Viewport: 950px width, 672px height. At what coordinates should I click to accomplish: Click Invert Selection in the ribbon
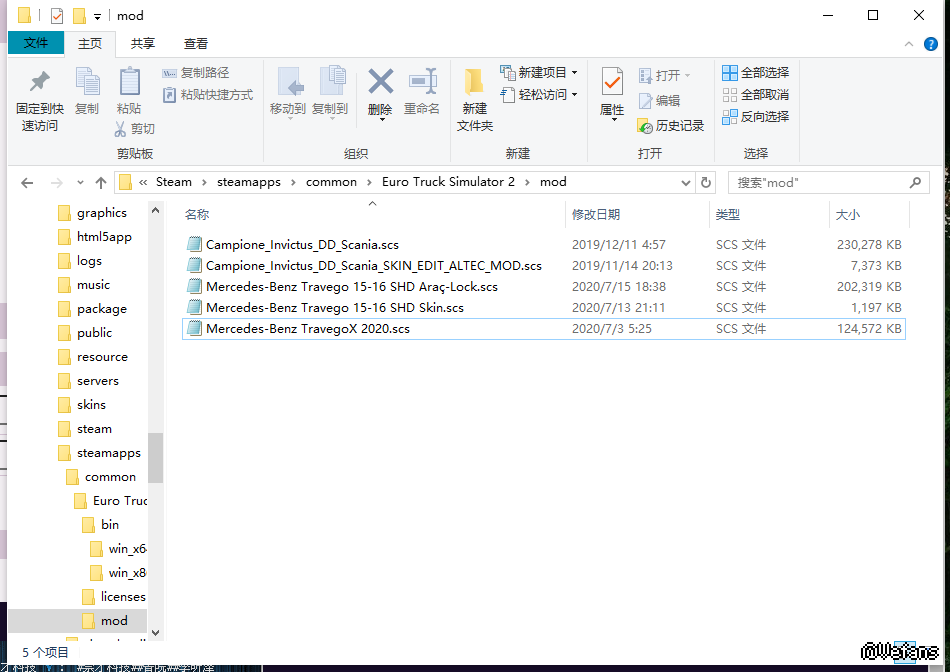tap(756, 117)
